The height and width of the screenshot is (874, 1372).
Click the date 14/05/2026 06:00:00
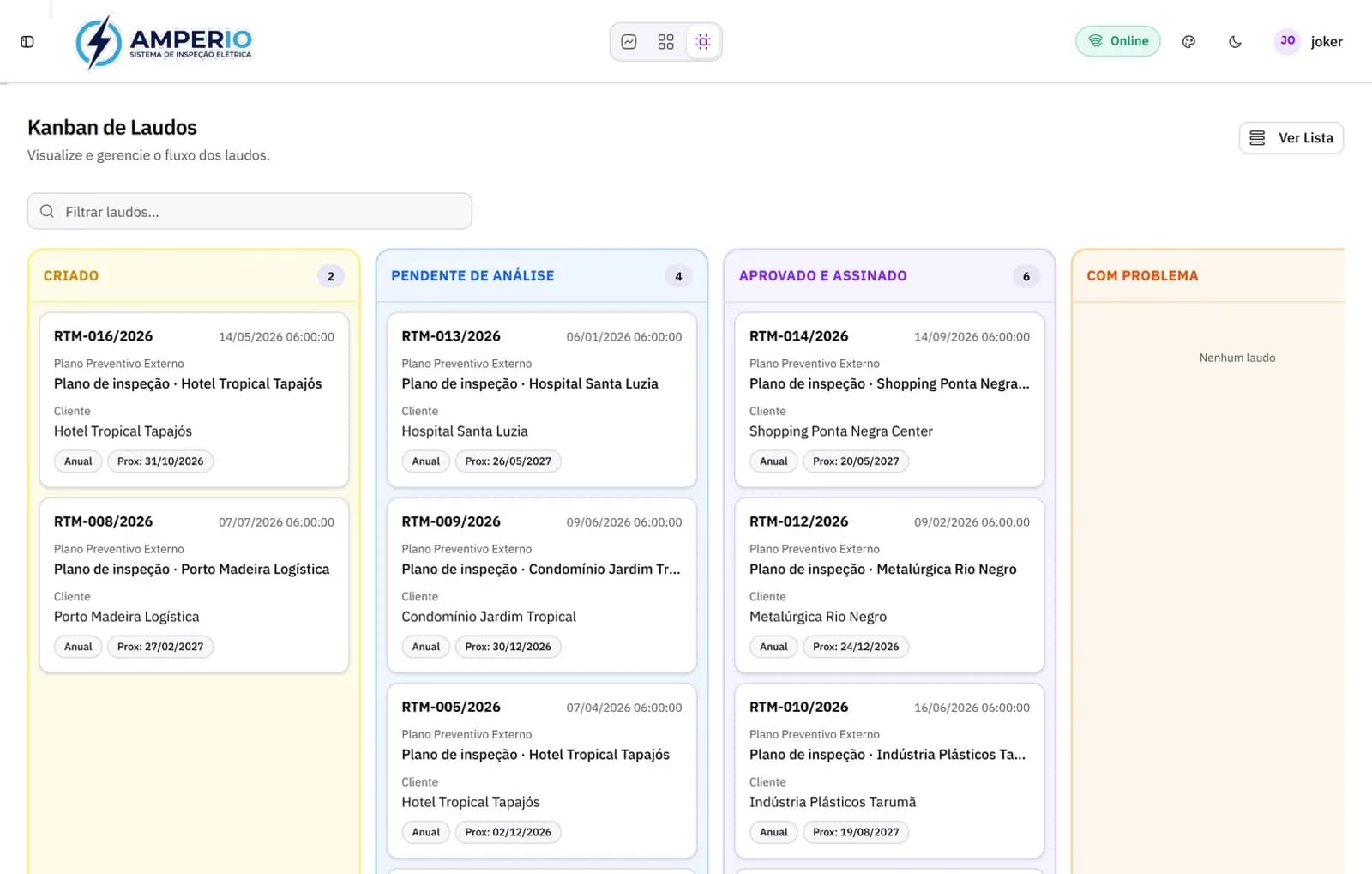pyautogui.click(x=276, y=337)
